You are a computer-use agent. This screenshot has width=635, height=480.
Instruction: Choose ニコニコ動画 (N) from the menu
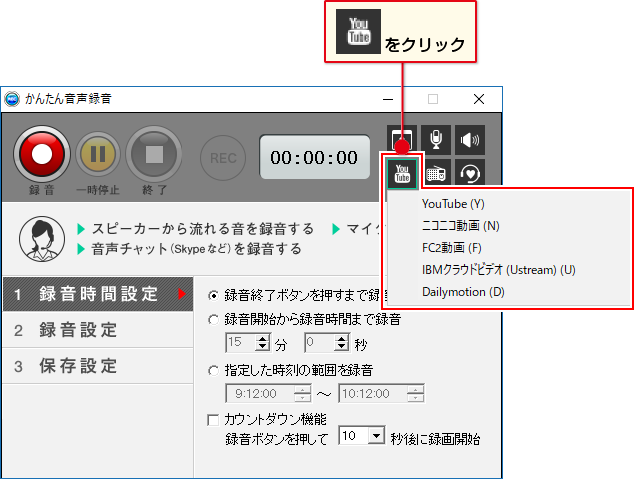(460, 226)
